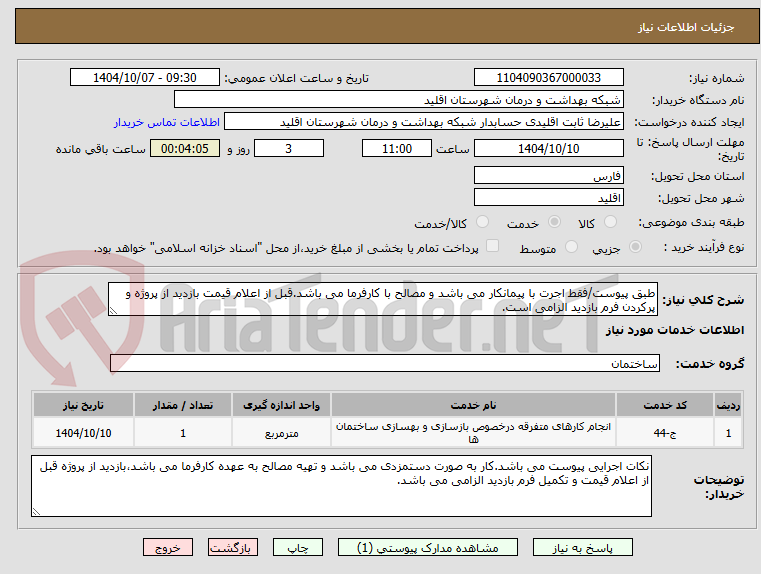The width and height of the screenshot is (761, 574).
Task: Click the ایجاد کننده درخواست field
Action: (x=424, y=121)
